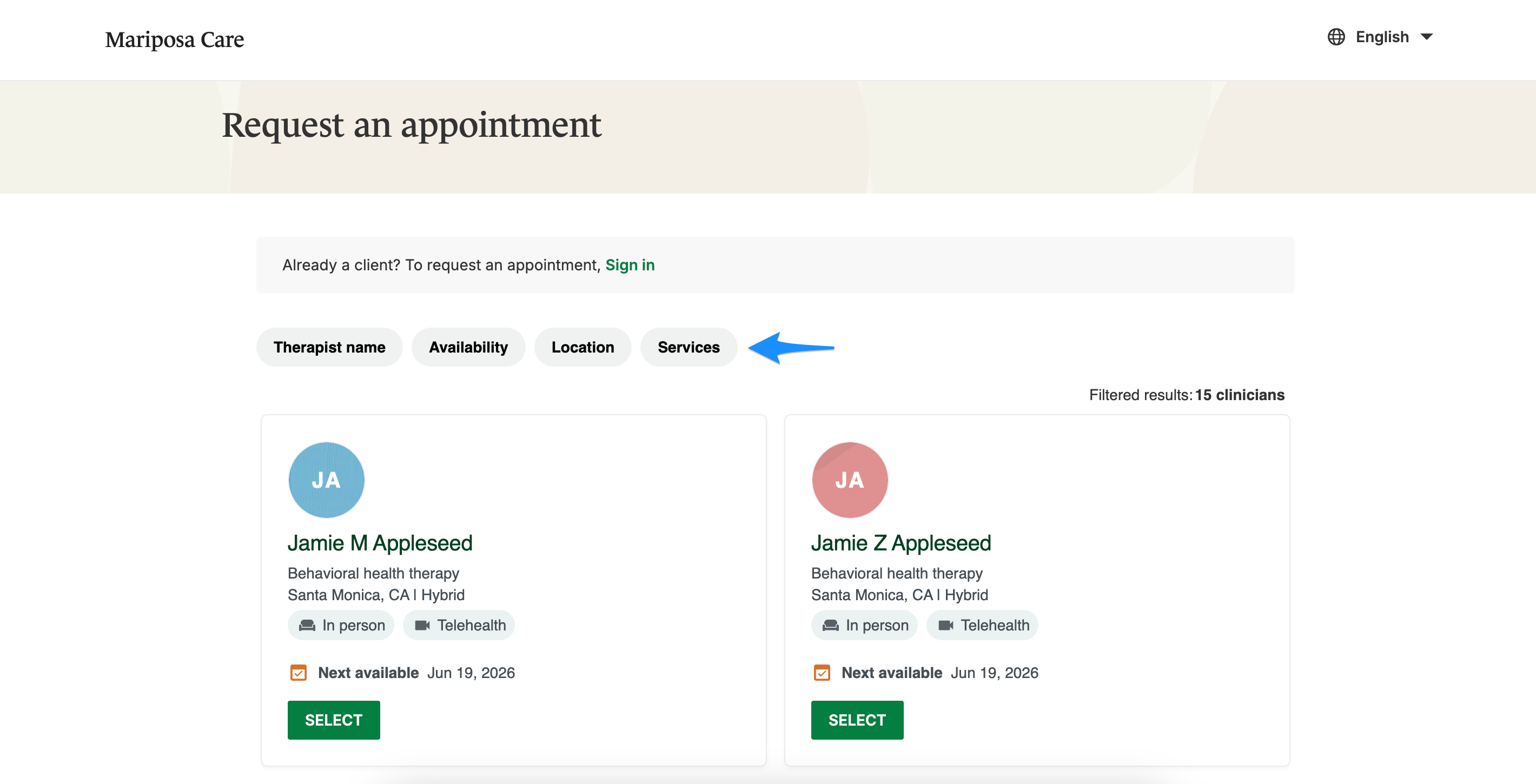Viewport: 1536px width, 784px height.
Task: Click Jamie Z Appleseed's pink JA avatar
Action: [x=850, y=480]
